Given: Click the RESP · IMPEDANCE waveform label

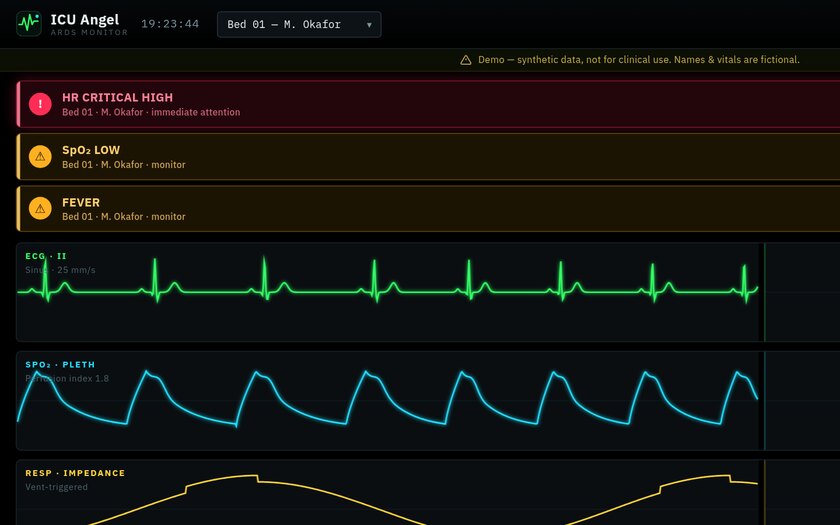Looking at the screenshot, I should tap(75, 473).
